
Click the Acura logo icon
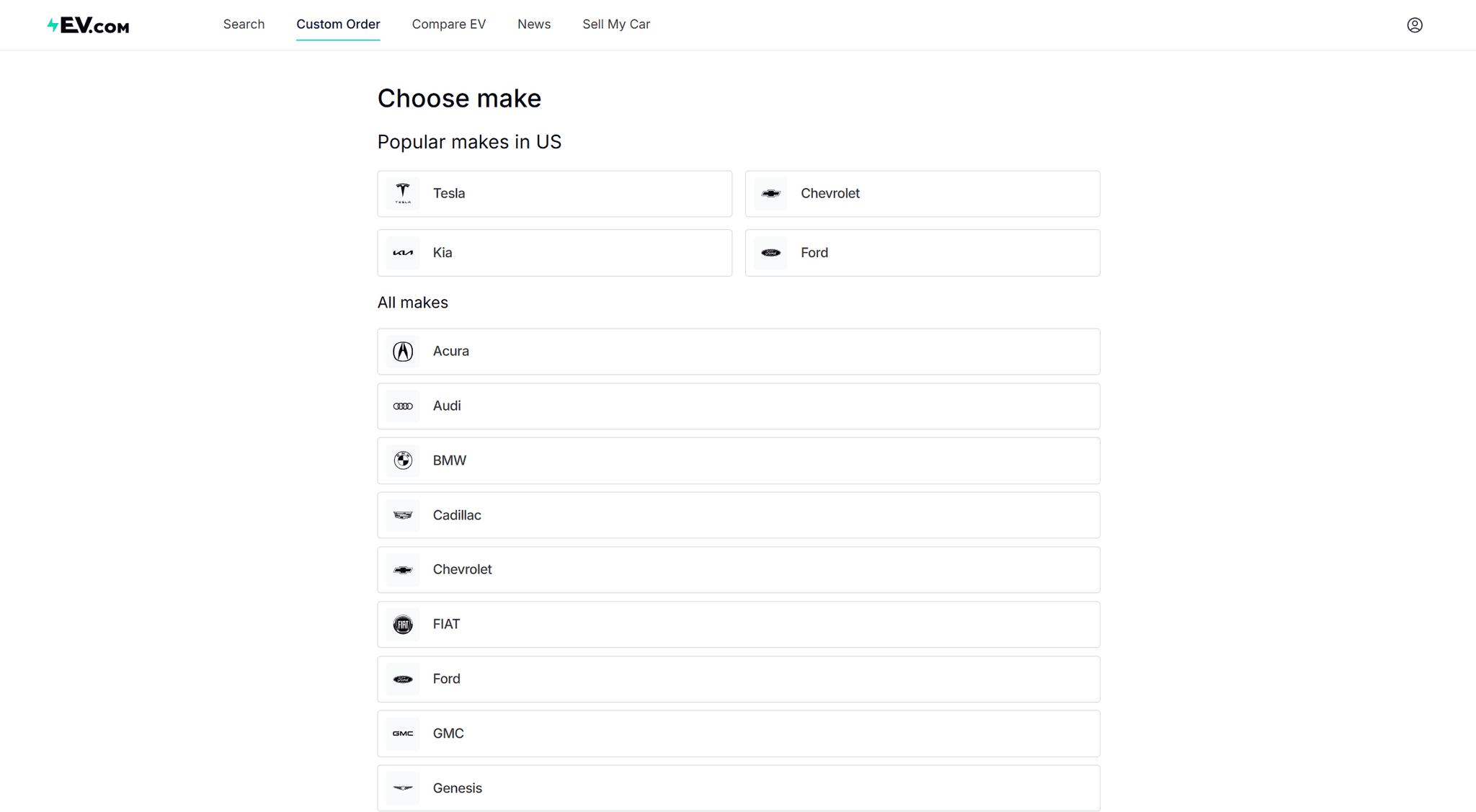pyautogui.click(x=403, y=352)
